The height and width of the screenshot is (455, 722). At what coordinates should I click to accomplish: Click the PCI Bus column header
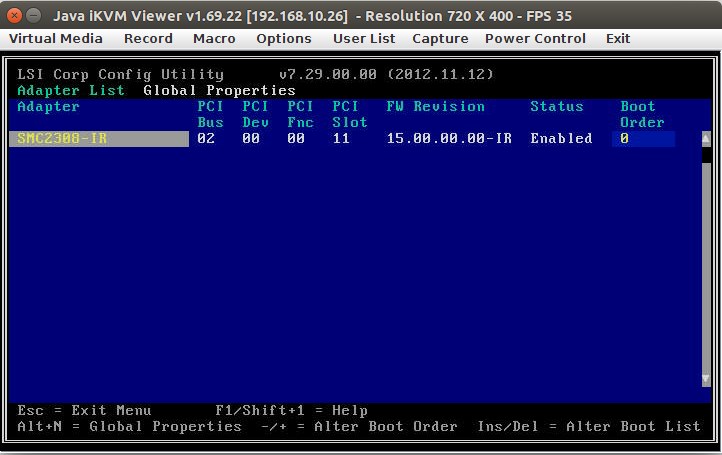(210, 114)
